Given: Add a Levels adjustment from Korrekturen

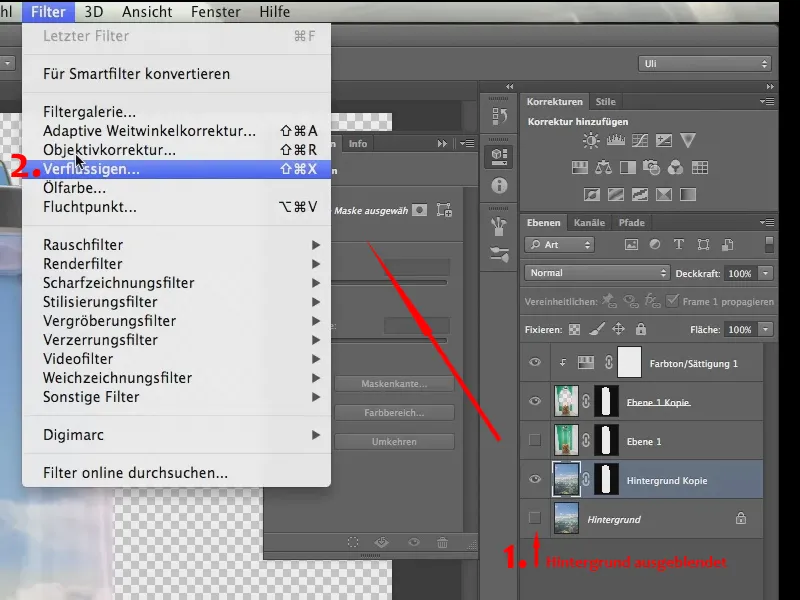Looking at the screenshot, I should pos(615,140).
